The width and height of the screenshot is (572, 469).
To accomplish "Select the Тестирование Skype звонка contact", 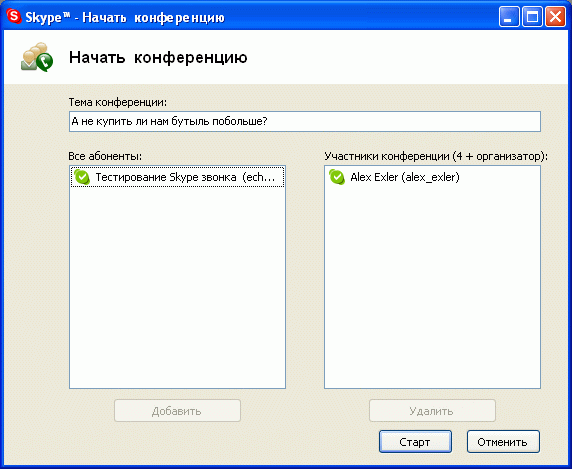I will tap(177, 177).
